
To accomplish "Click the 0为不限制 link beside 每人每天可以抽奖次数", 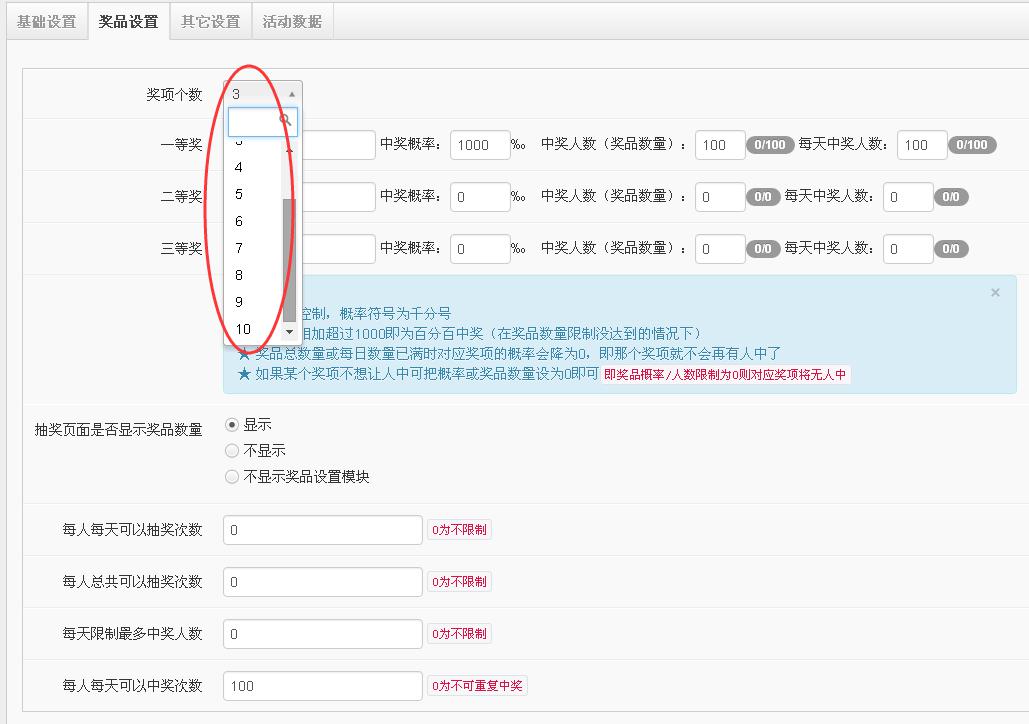I will (459, 530).
